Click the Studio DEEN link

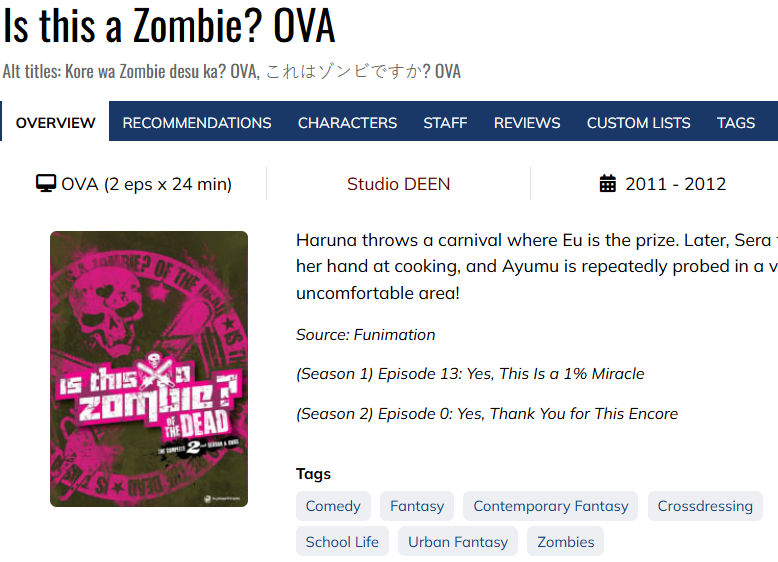click(398, 184)
